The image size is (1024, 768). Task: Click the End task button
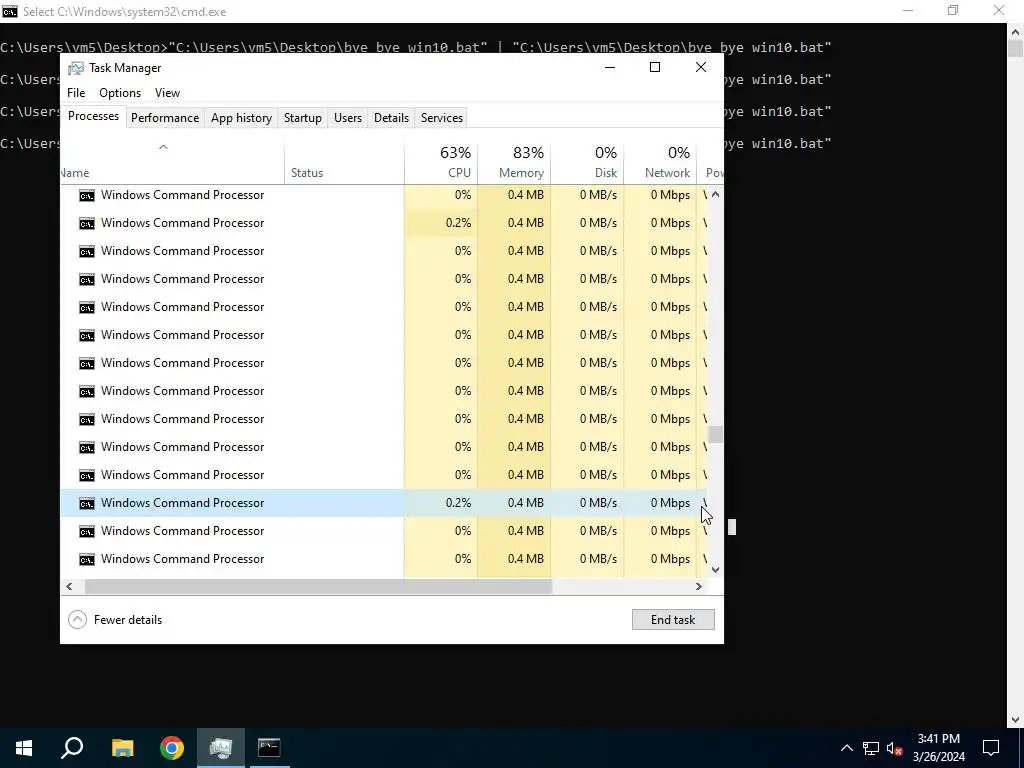673,620
